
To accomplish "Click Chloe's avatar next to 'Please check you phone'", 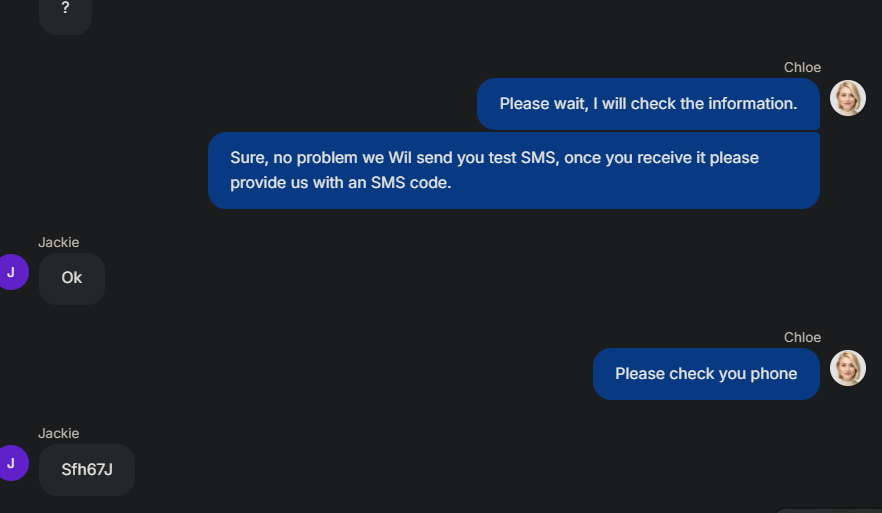I will pyautogui.click(x=848, y=368).
